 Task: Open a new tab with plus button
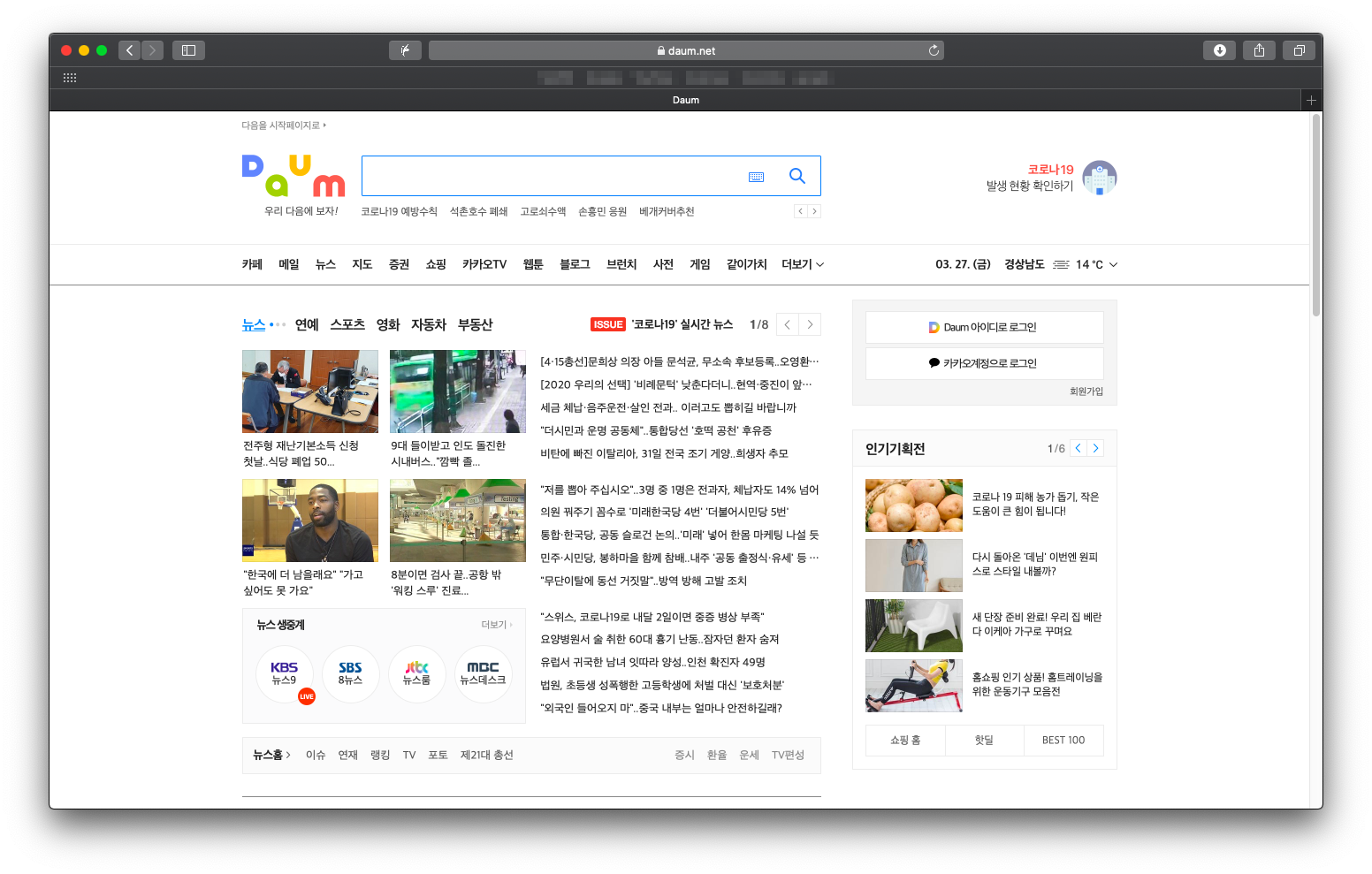click(x=1311, y=100)
